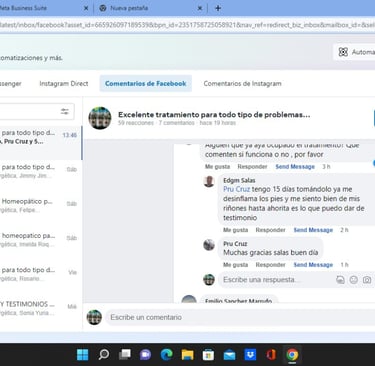Click the Pru Cruz mention in Edgm's comment
375x366 pixels.
point(236,189)
